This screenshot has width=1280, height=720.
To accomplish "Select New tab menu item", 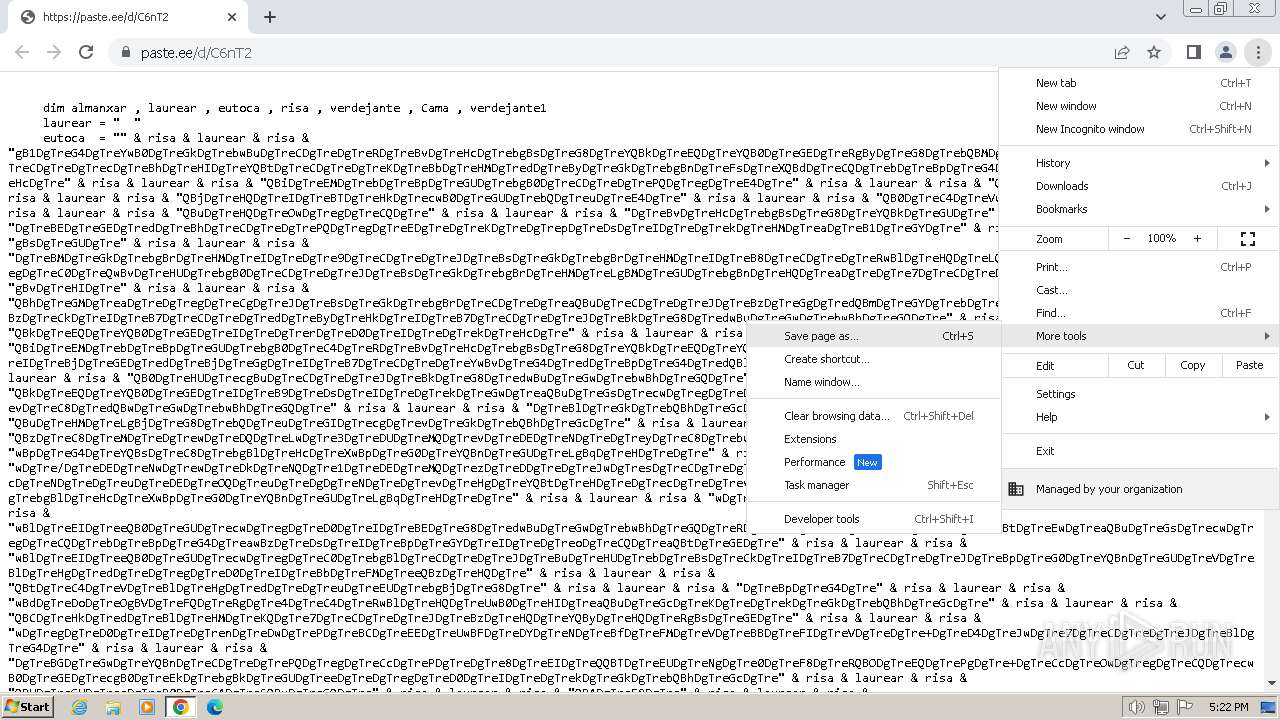I will pos(1139,83).
